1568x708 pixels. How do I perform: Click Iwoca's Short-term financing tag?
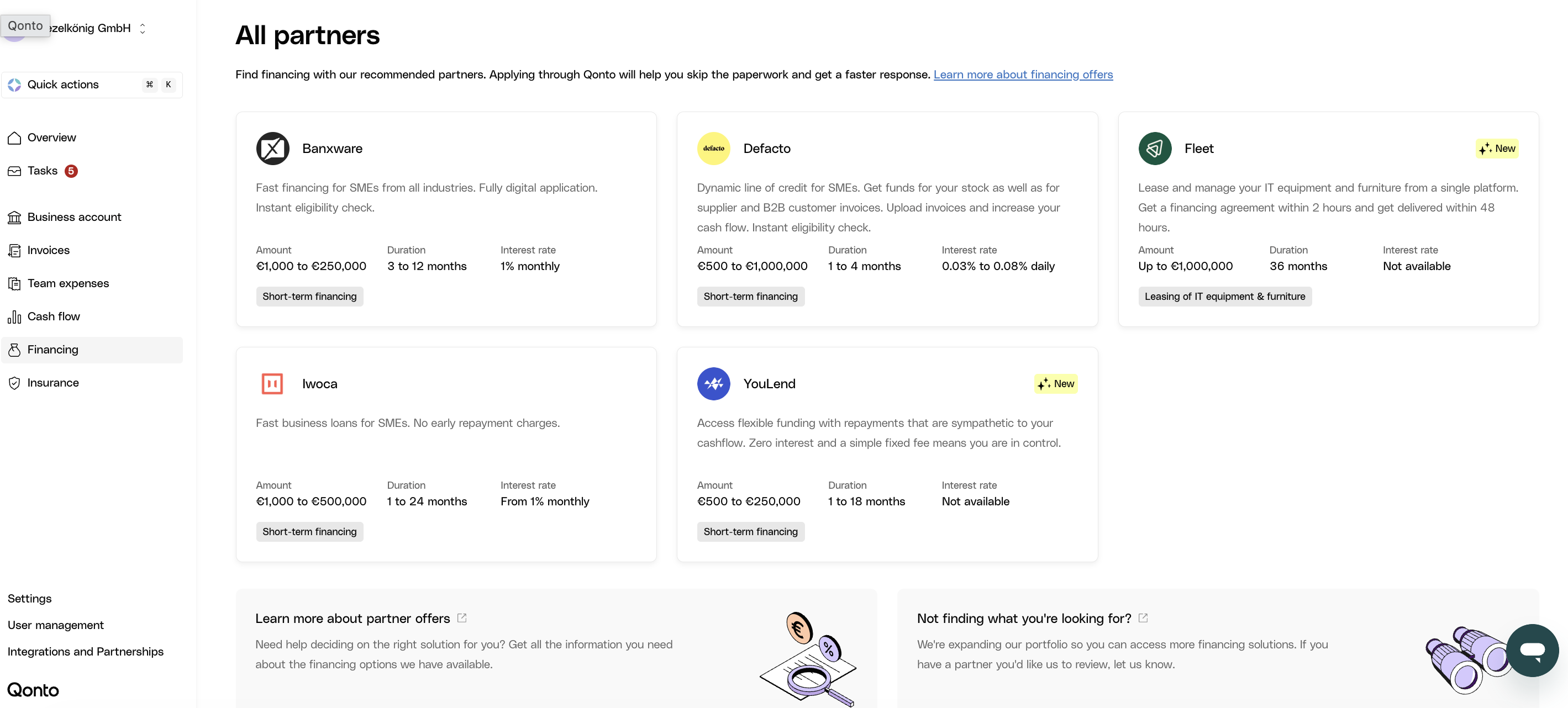(x=309, y=532)
